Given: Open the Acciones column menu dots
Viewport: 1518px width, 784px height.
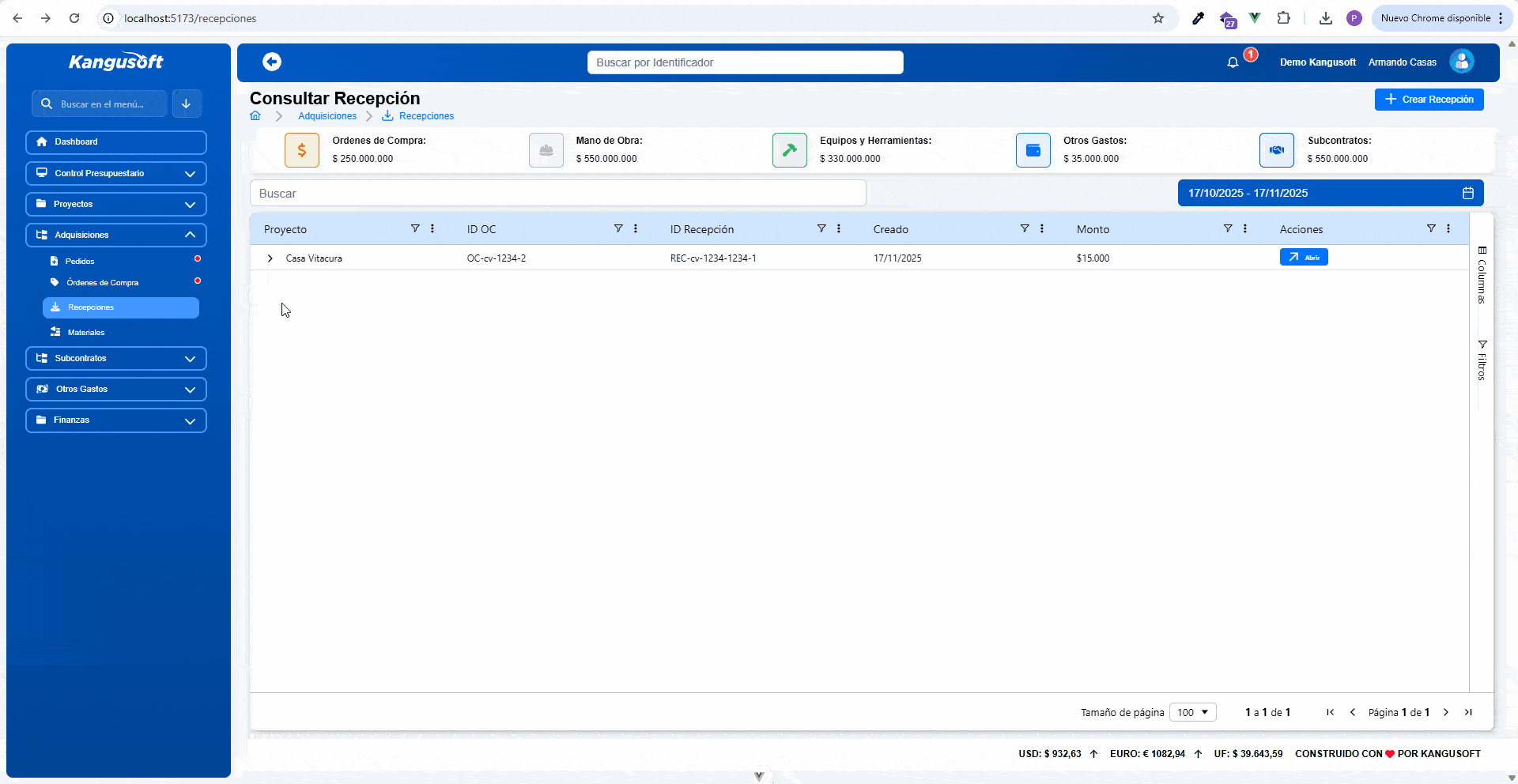Looking at the screenshot, I should click(x=1448, y=228).
